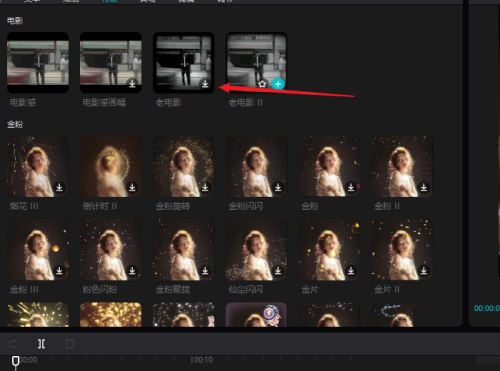Image resolution: width=500 pixels, height=371 pixels.
Task: Select the 金粉 effect thumbnail
Action: [x=329, y=166]
